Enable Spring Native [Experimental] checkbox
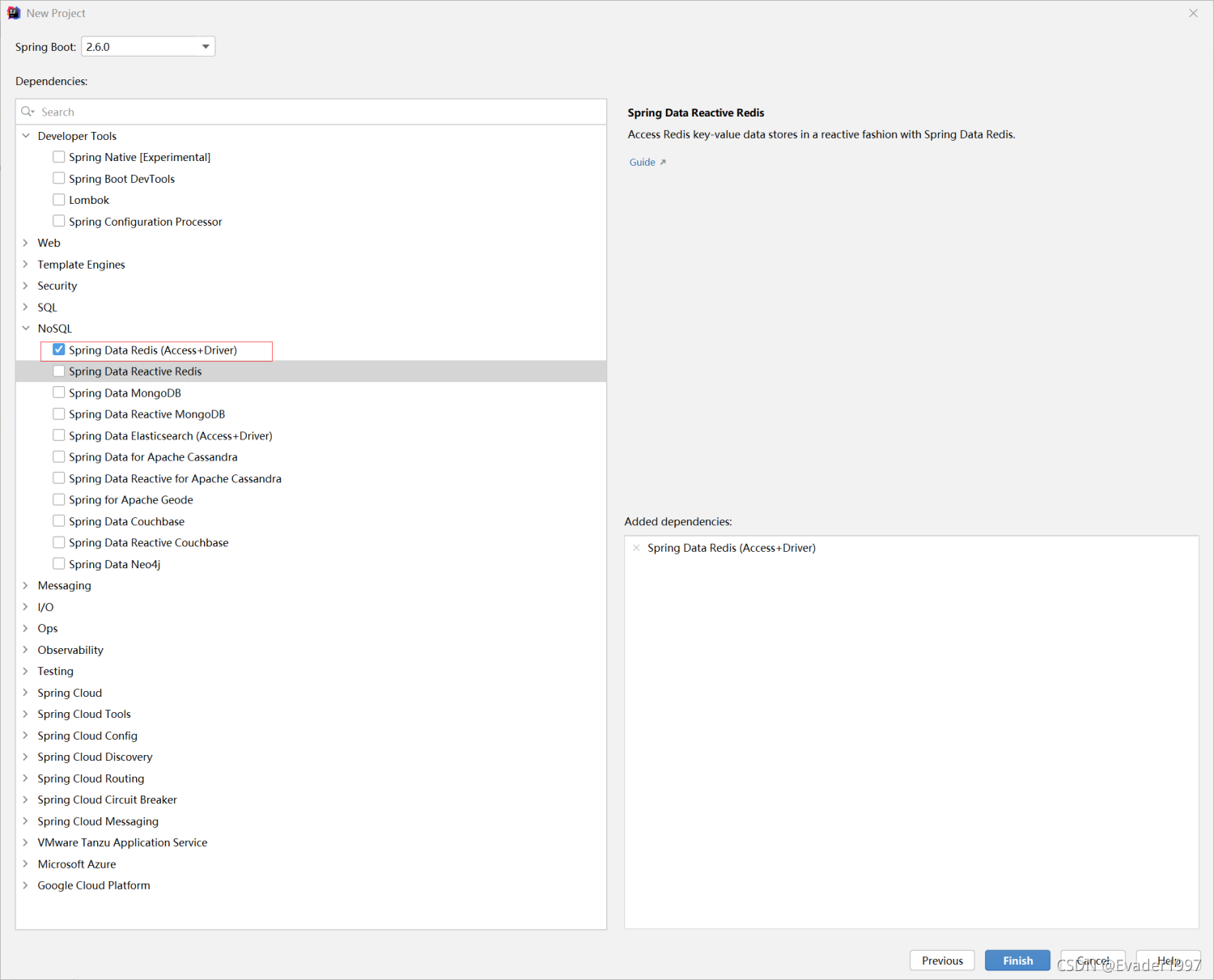 tap(59, 157)
